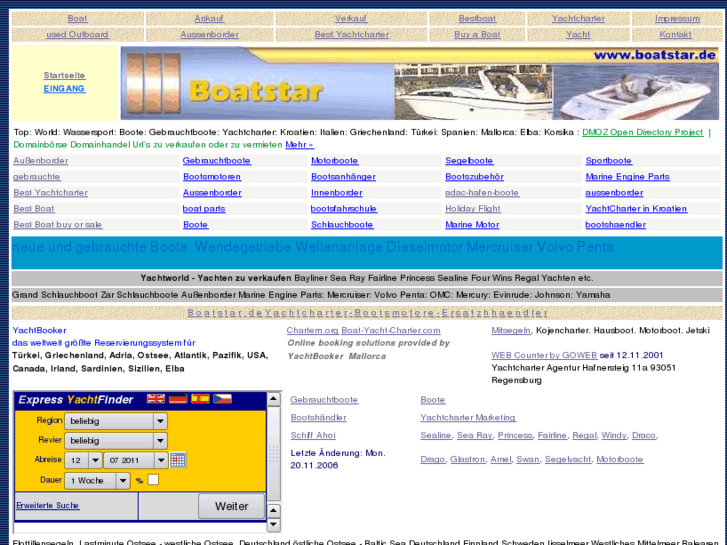
Task: Open the Marine Motor link
Action: [x=472, y=224]
